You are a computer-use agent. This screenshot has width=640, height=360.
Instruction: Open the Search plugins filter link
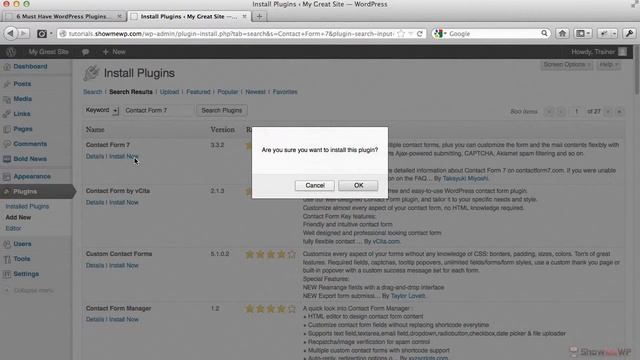click(93, 92)
